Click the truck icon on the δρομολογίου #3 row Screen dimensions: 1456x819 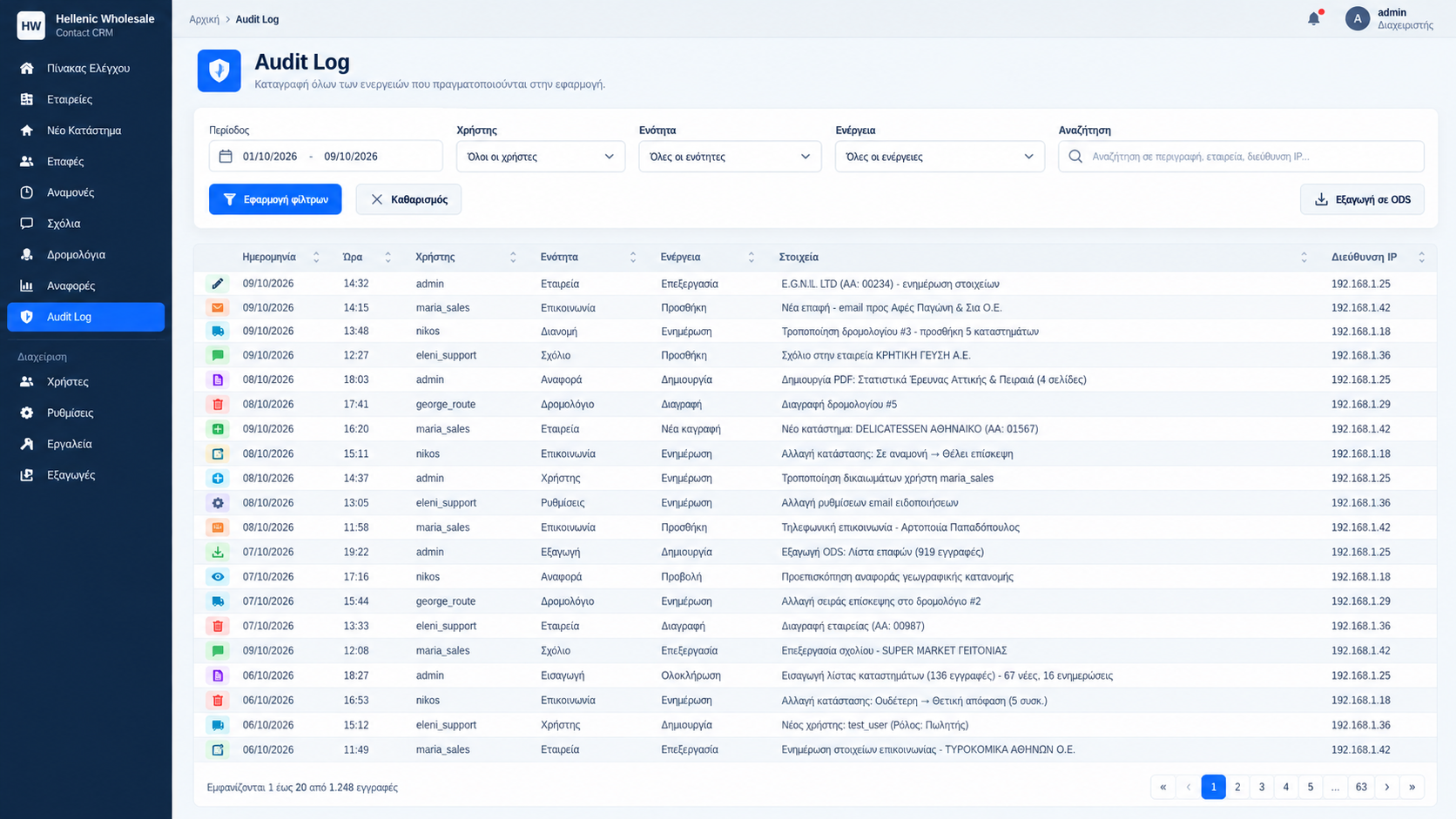(x=218, y=331)
